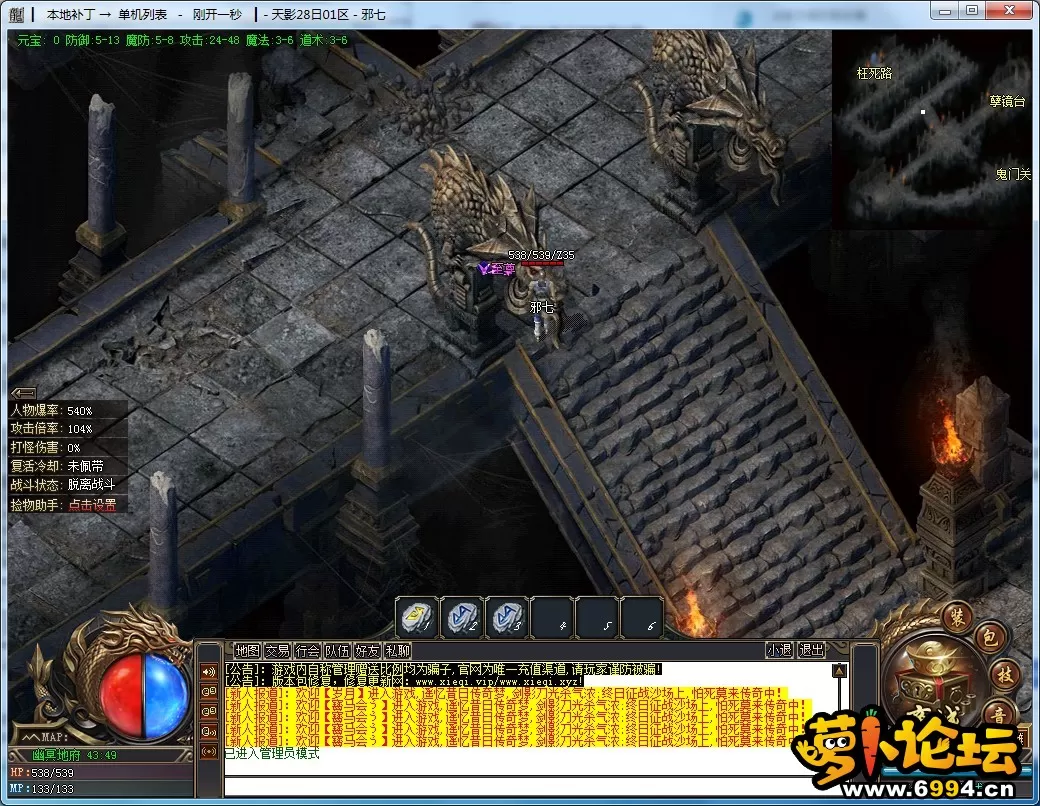This screenshot has width=1040, height=806.
Task: Collapse the stats panel with arrow
Action: point(24,393)
